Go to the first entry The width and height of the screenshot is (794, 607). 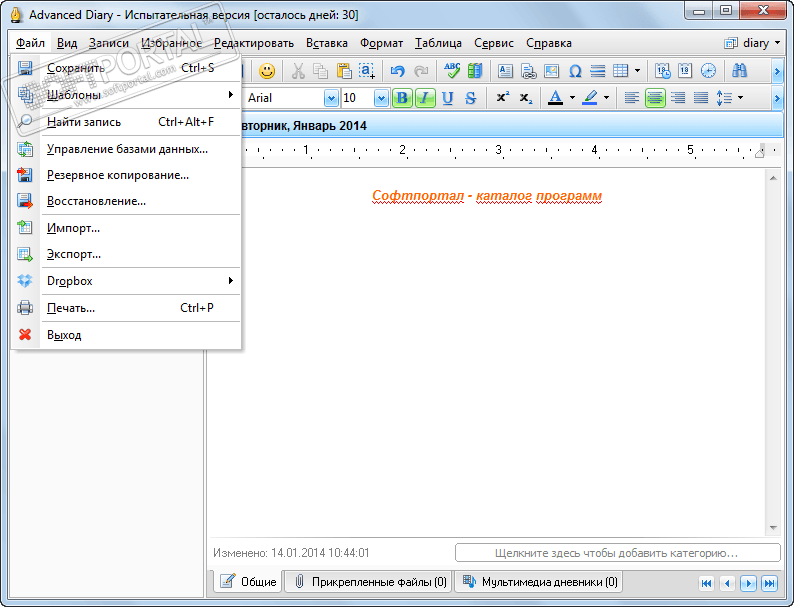tap(706, 583)
